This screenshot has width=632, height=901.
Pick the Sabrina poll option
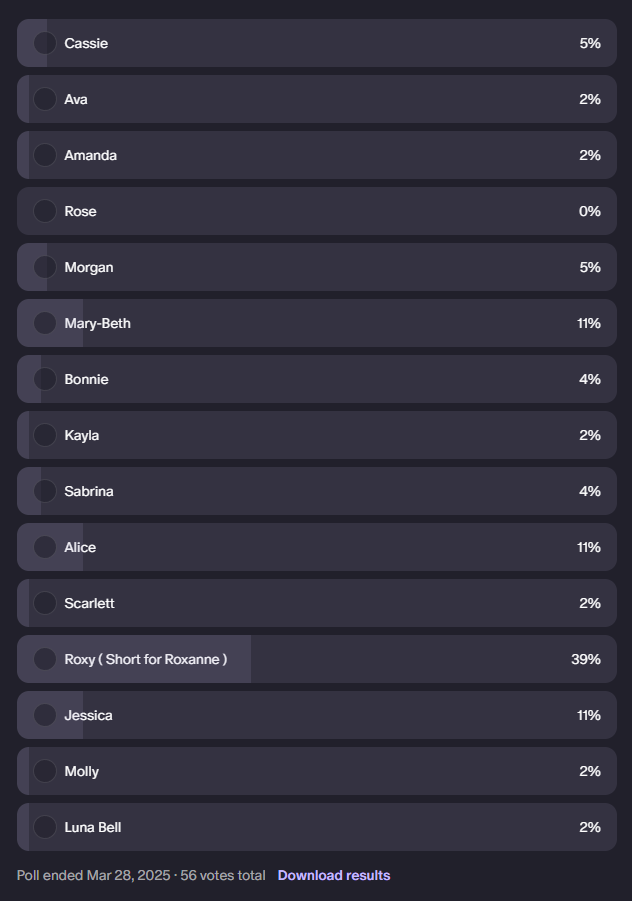(45, 491)
